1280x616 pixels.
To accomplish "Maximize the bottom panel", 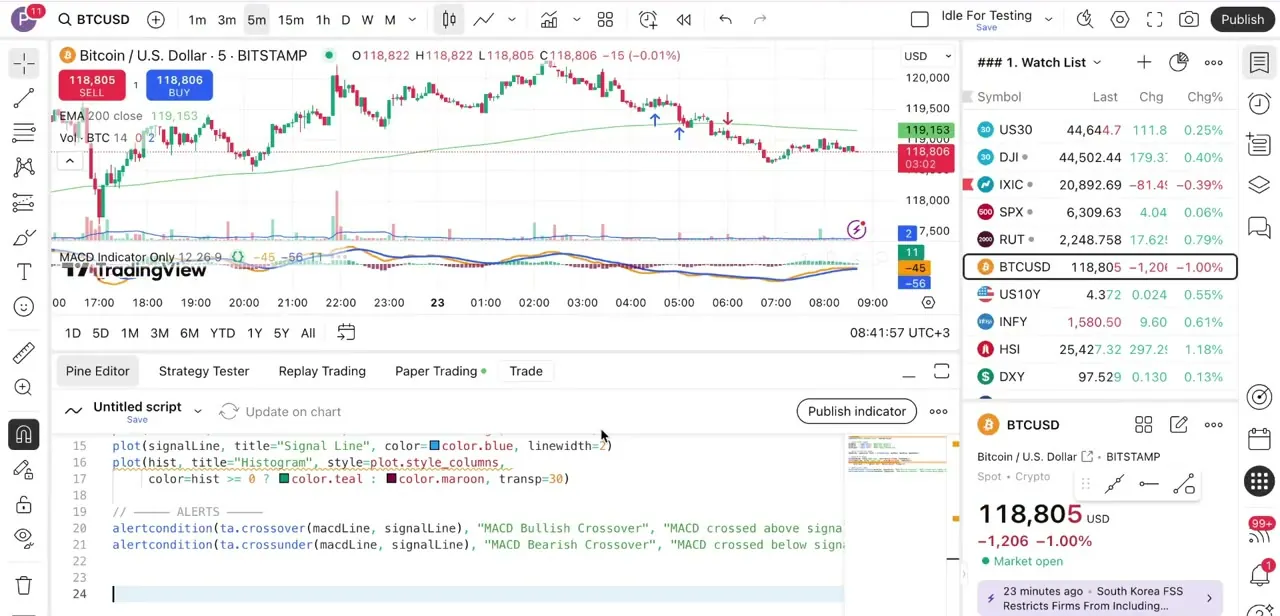I will pos(941,372).
